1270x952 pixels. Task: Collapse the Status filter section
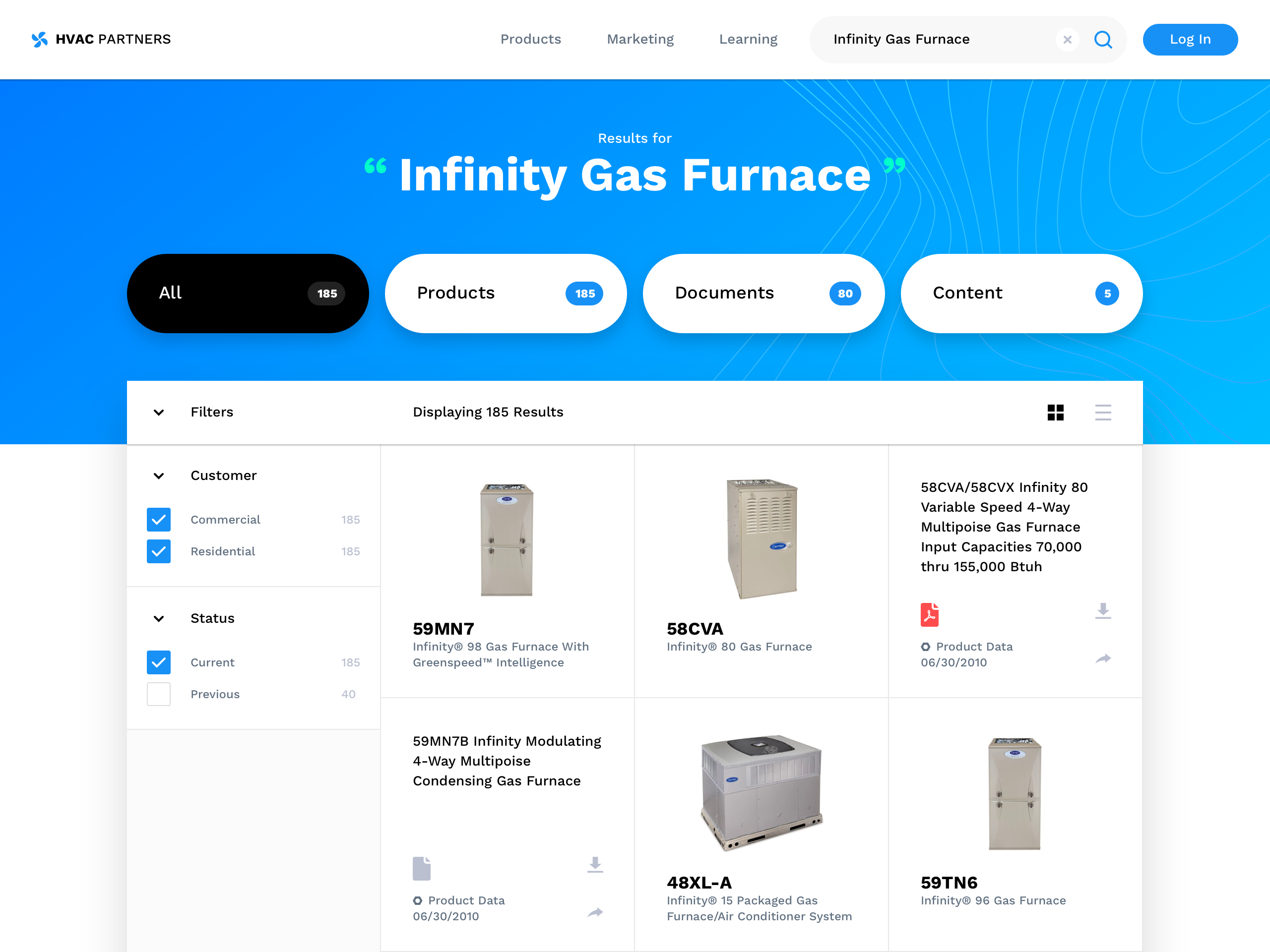159,619
